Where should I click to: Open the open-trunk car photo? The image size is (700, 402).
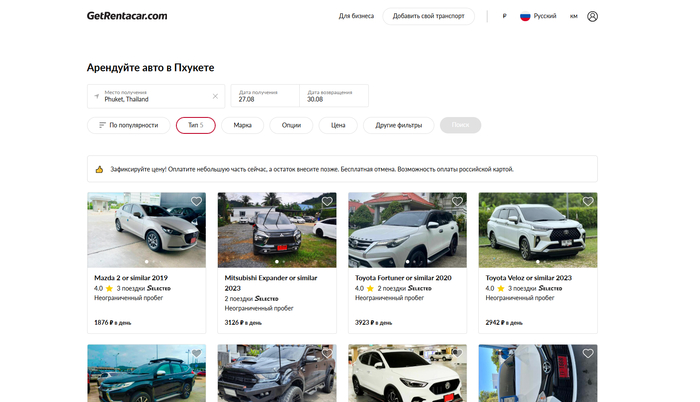(x=538, y=373)
